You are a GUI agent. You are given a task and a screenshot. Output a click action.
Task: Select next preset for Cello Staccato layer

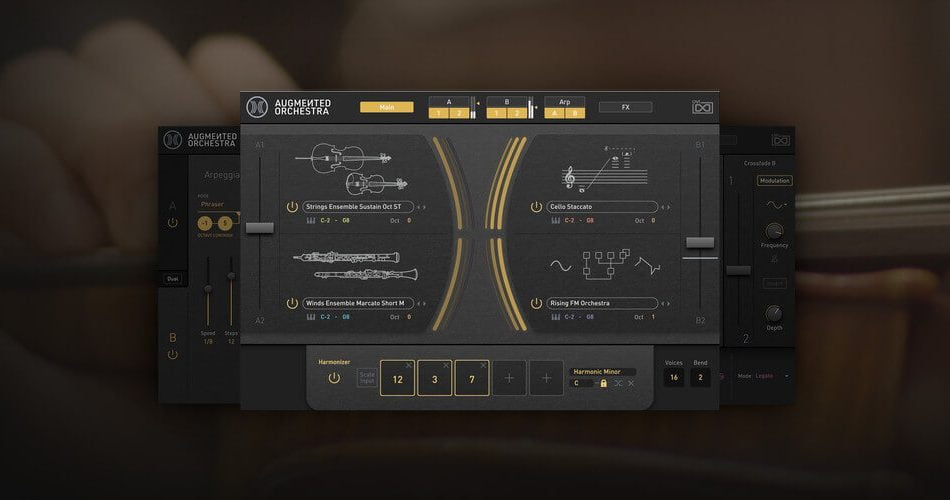coord(669,207)
